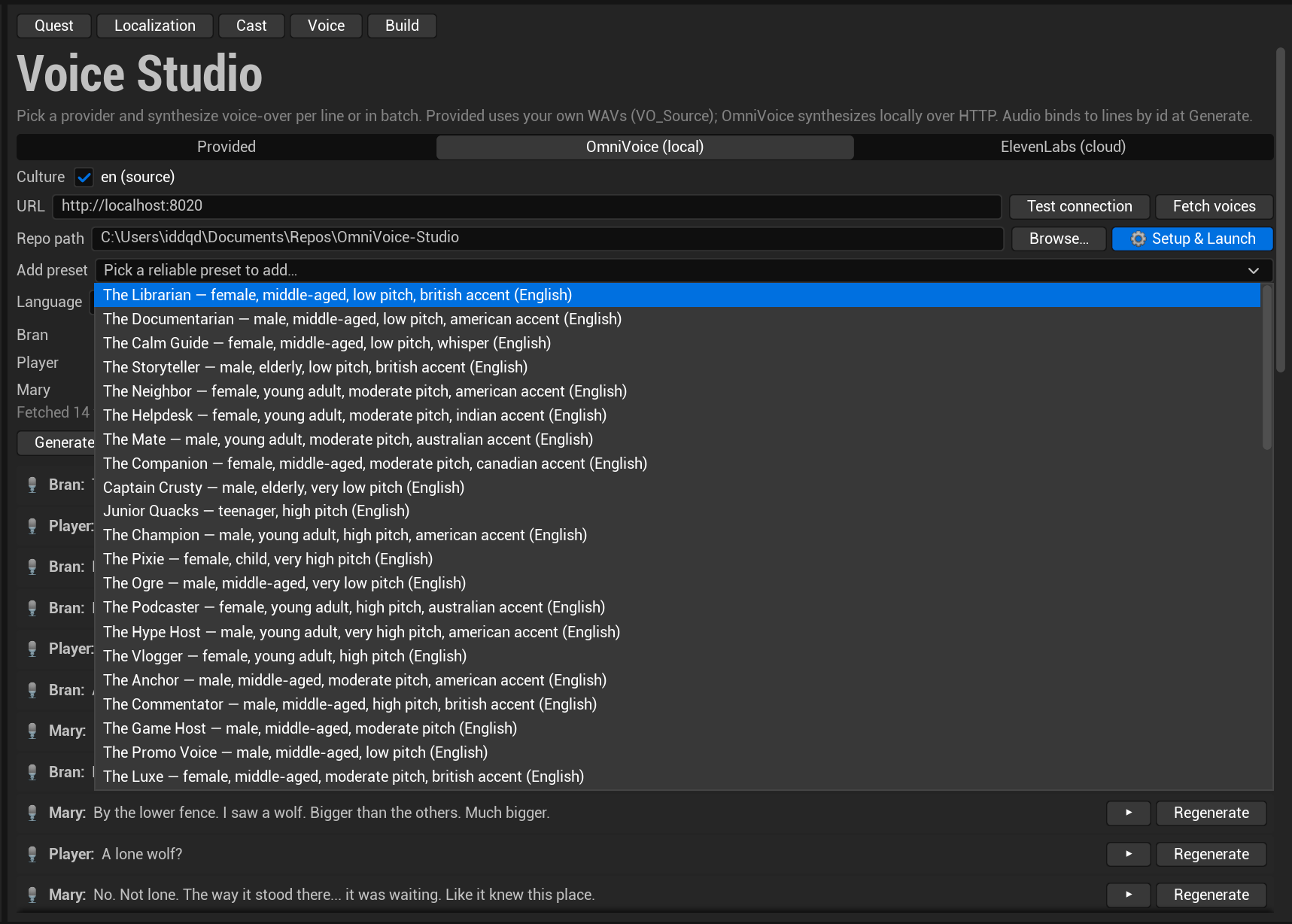The width and height of the screenshot is (1292, 924).
Task: Choose Captain Crusty preset
Action: coord(677,488)
